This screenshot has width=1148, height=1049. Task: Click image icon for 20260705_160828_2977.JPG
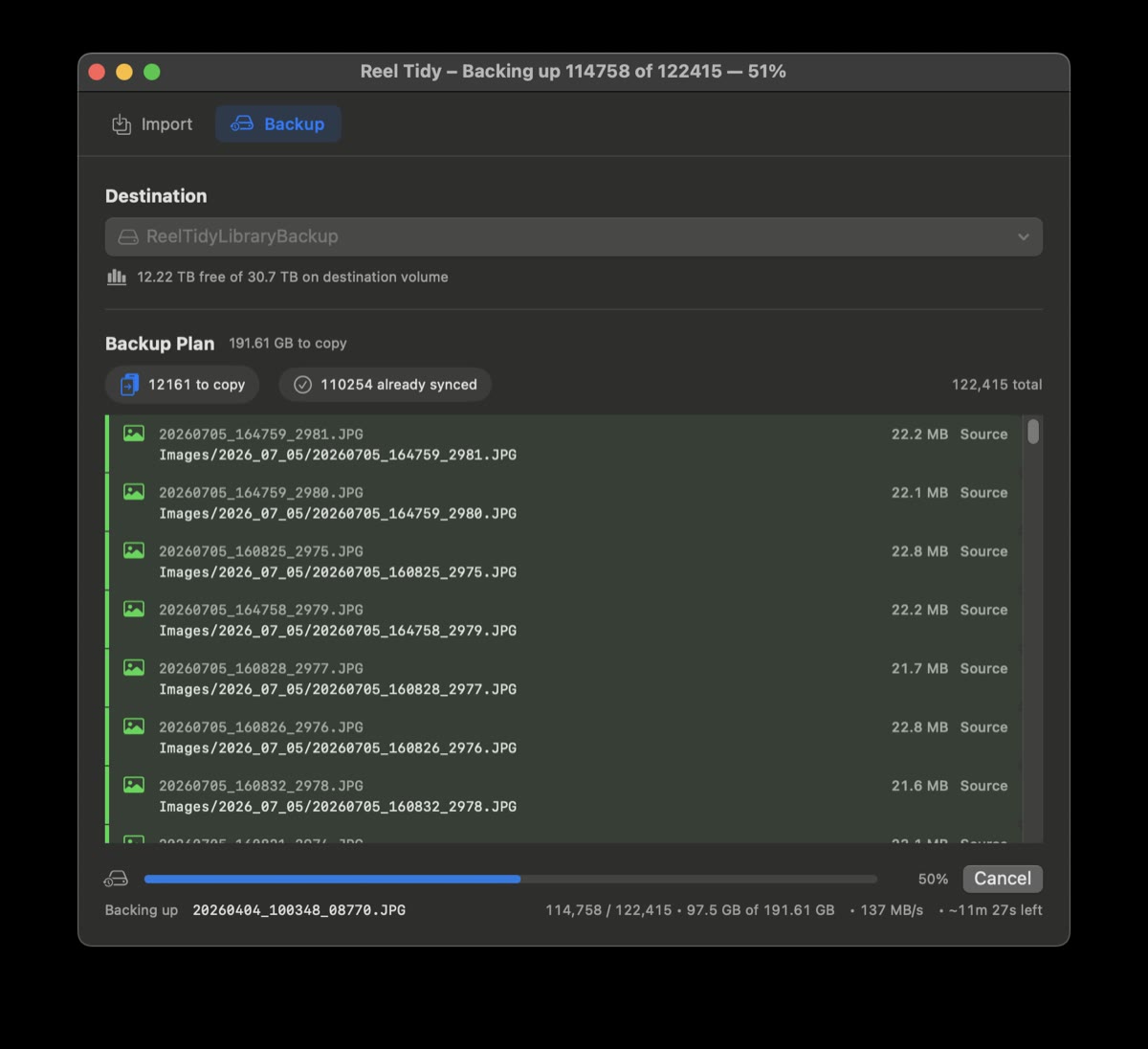pyautogui.click(x=134, y=667)
